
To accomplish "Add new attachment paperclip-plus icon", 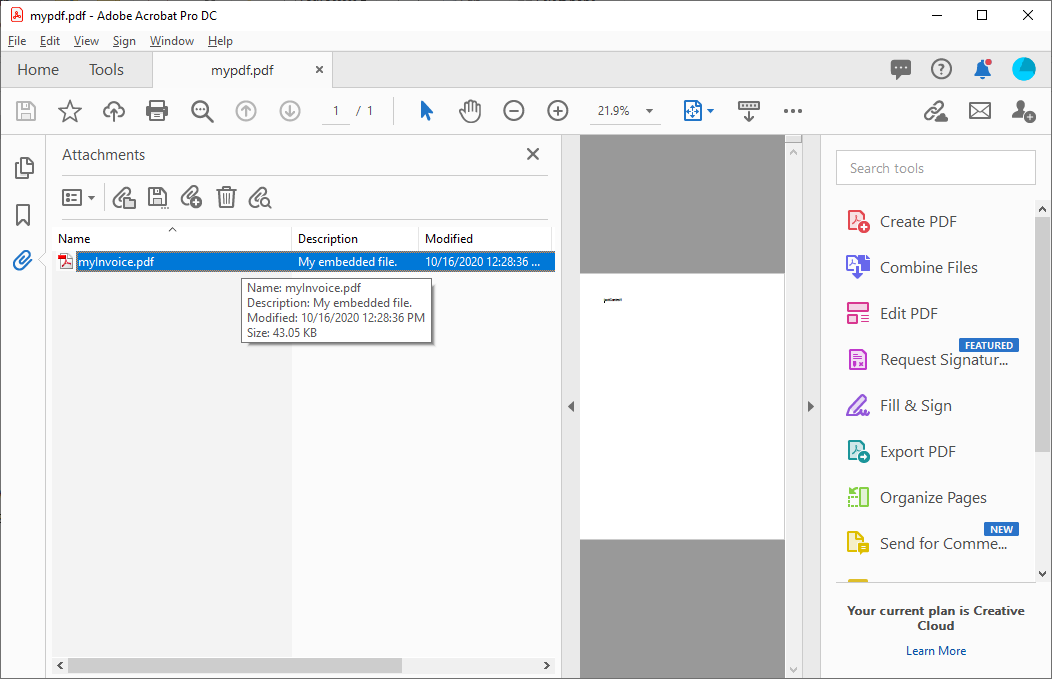I will [x=191, y=198].
